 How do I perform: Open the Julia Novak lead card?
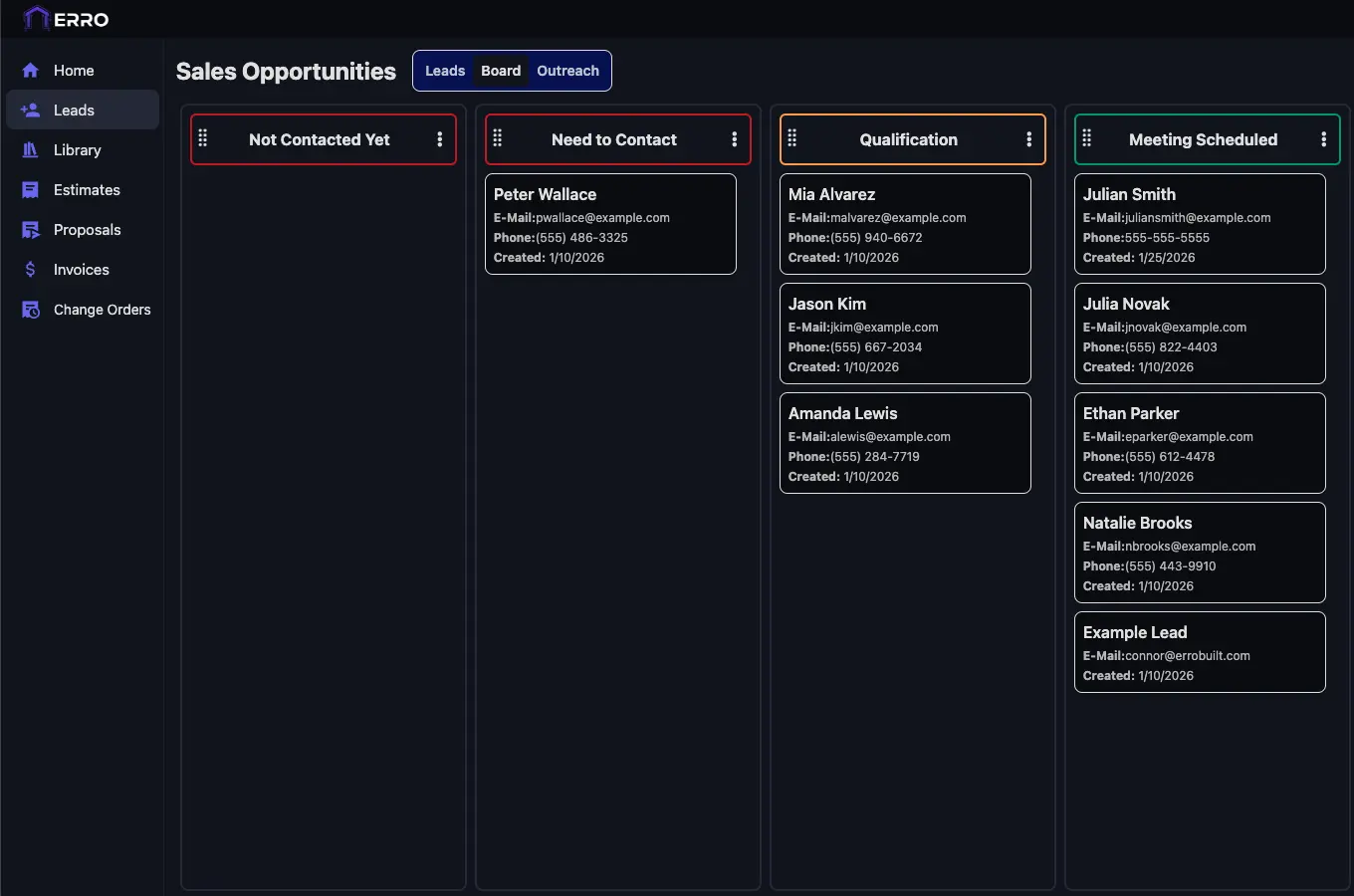pyautogui.click(x=1200, y=334)
